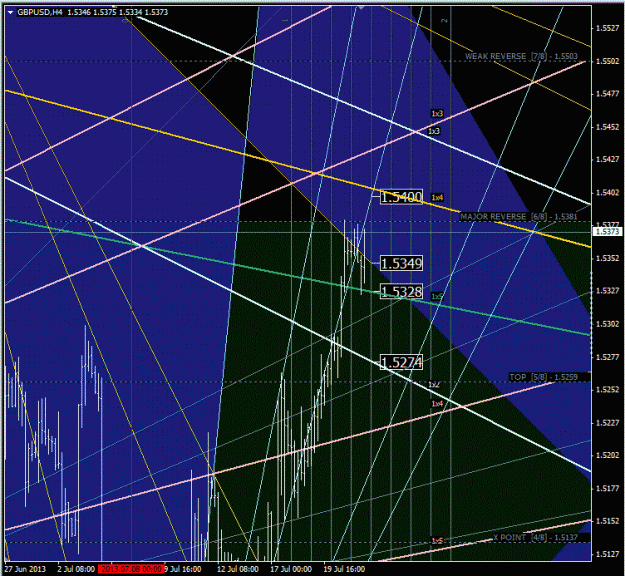Click the chart shift triangle at top edge
This screenshot has width=625, height=576.
(361, 7)
